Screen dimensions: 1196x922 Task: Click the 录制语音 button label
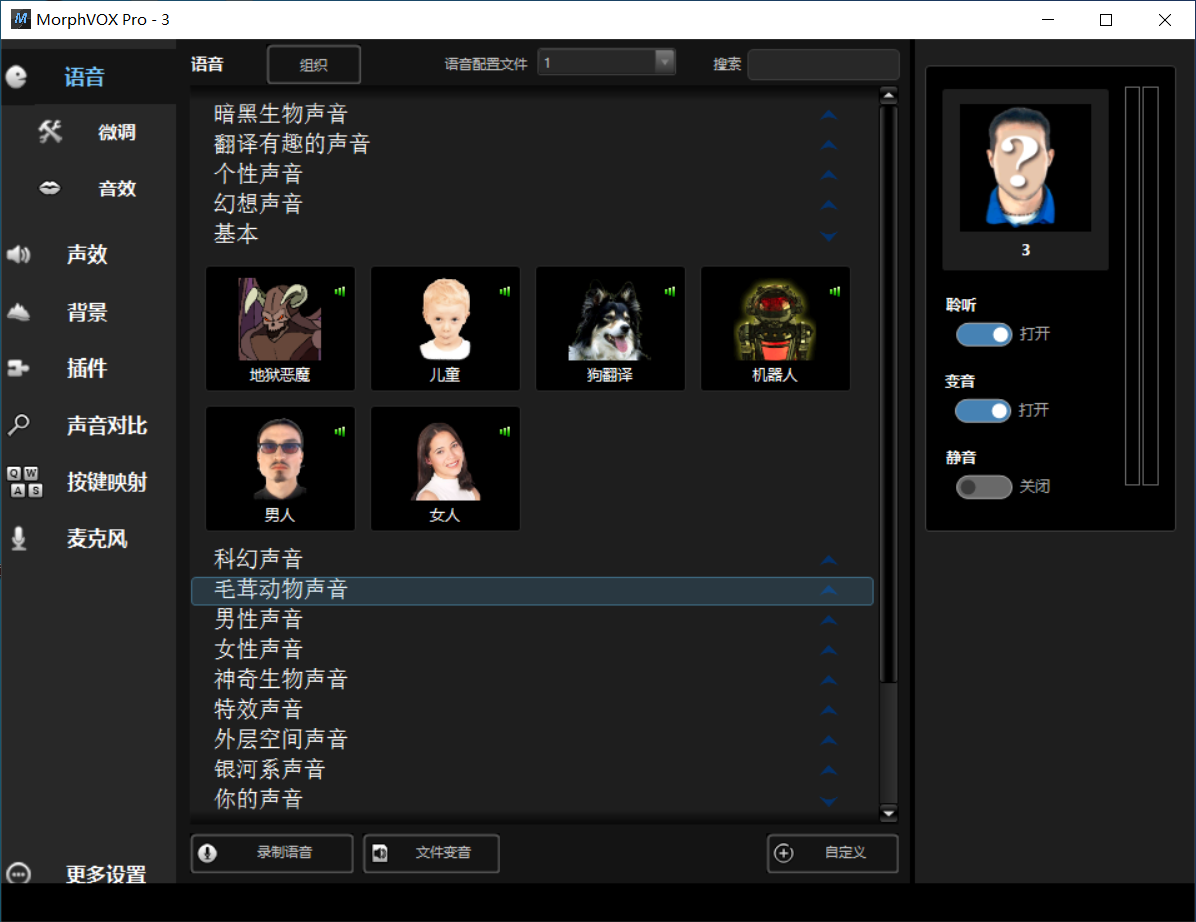(285, 853)
